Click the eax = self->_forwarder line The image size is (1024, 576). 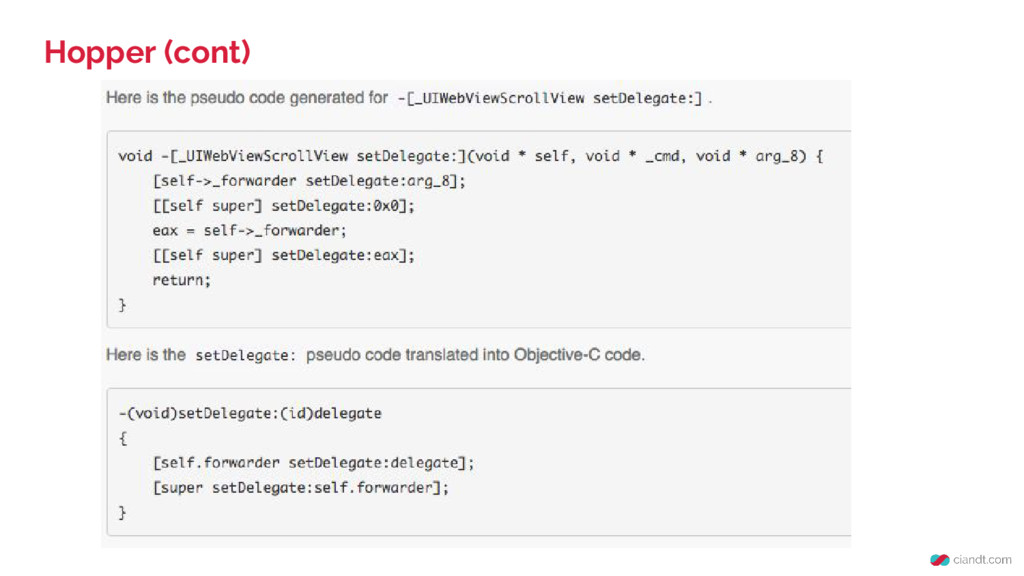point(249,231)
